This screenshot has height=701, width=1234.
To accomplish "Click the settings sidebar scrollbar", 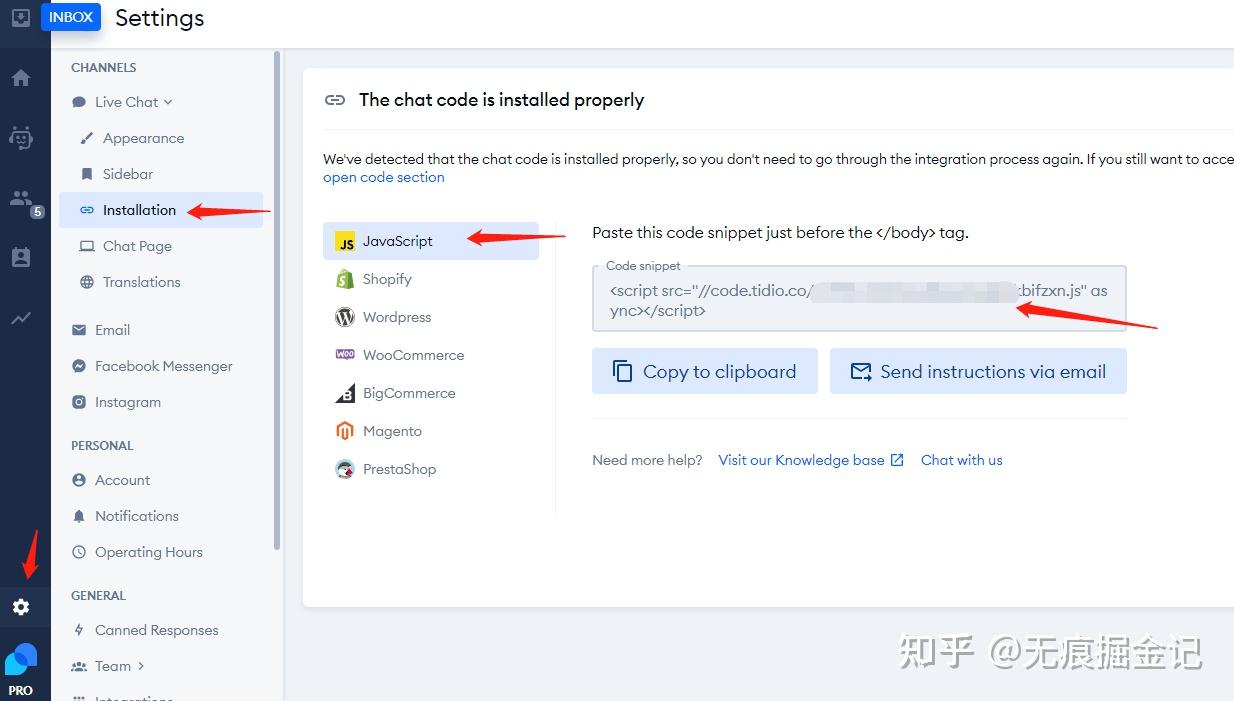I will pos(277,300).
